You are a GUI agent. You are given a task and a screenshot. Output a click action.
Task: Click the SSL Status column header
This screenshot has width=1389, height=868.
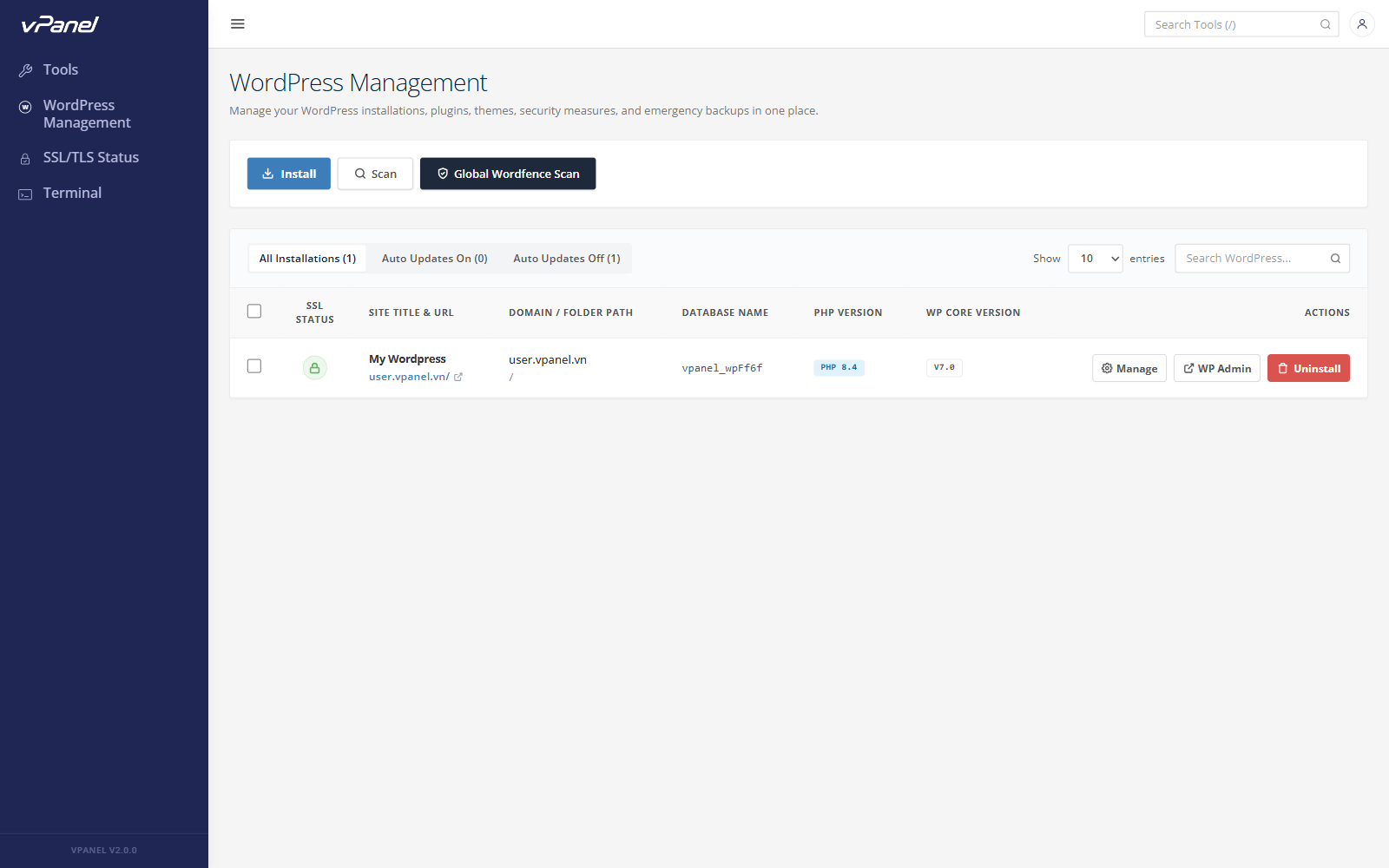pos(314,312)
